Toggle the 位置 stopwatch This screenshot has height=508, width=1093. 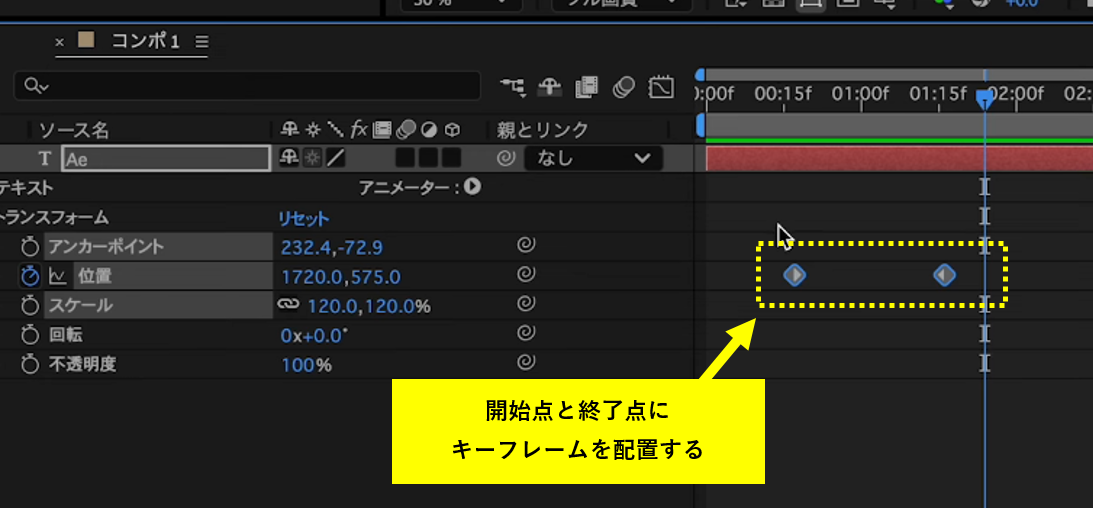(x=29, y=276)
